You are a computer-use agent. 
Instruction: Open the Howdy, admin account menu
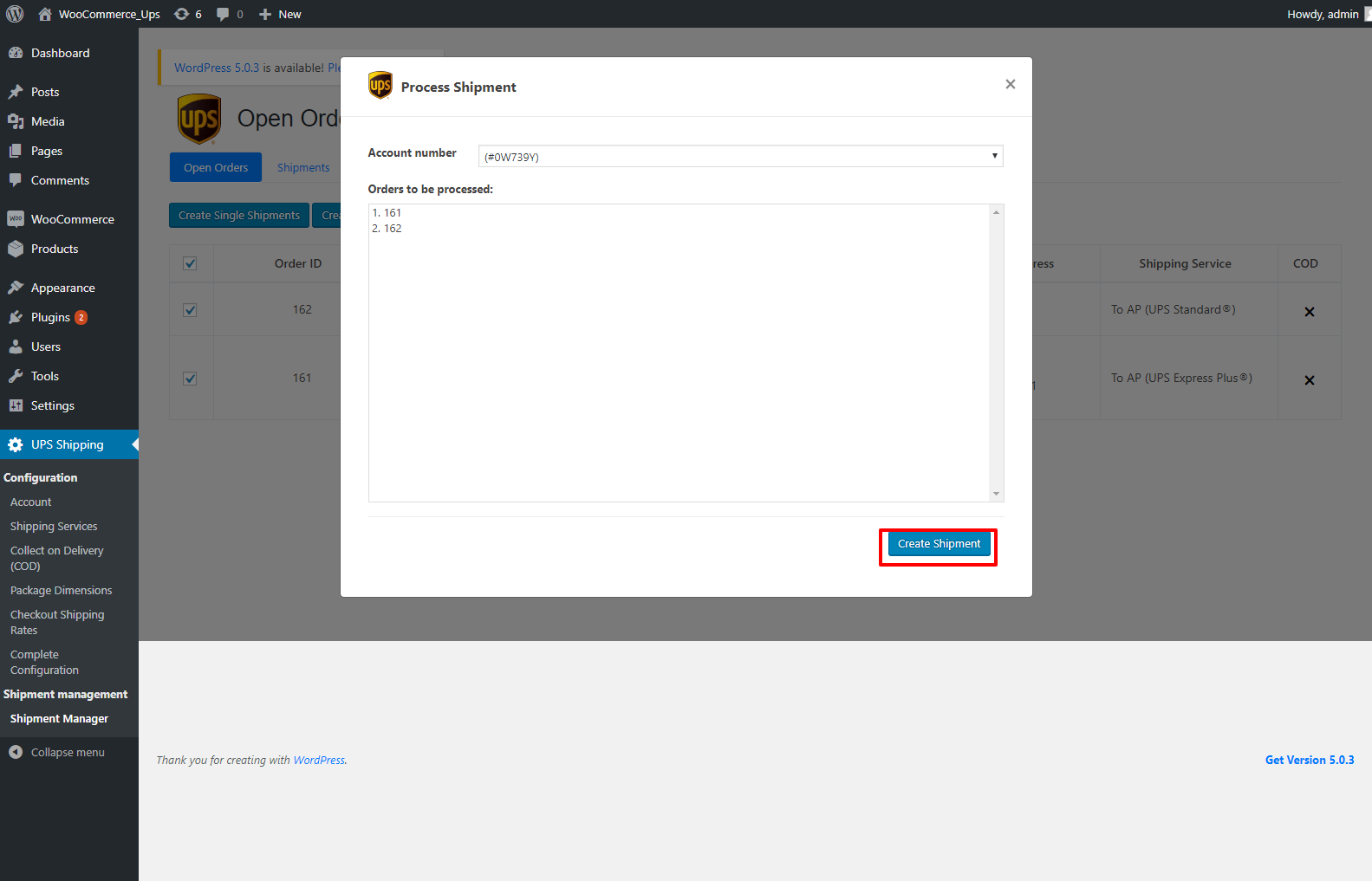(x=1323, y=14)
